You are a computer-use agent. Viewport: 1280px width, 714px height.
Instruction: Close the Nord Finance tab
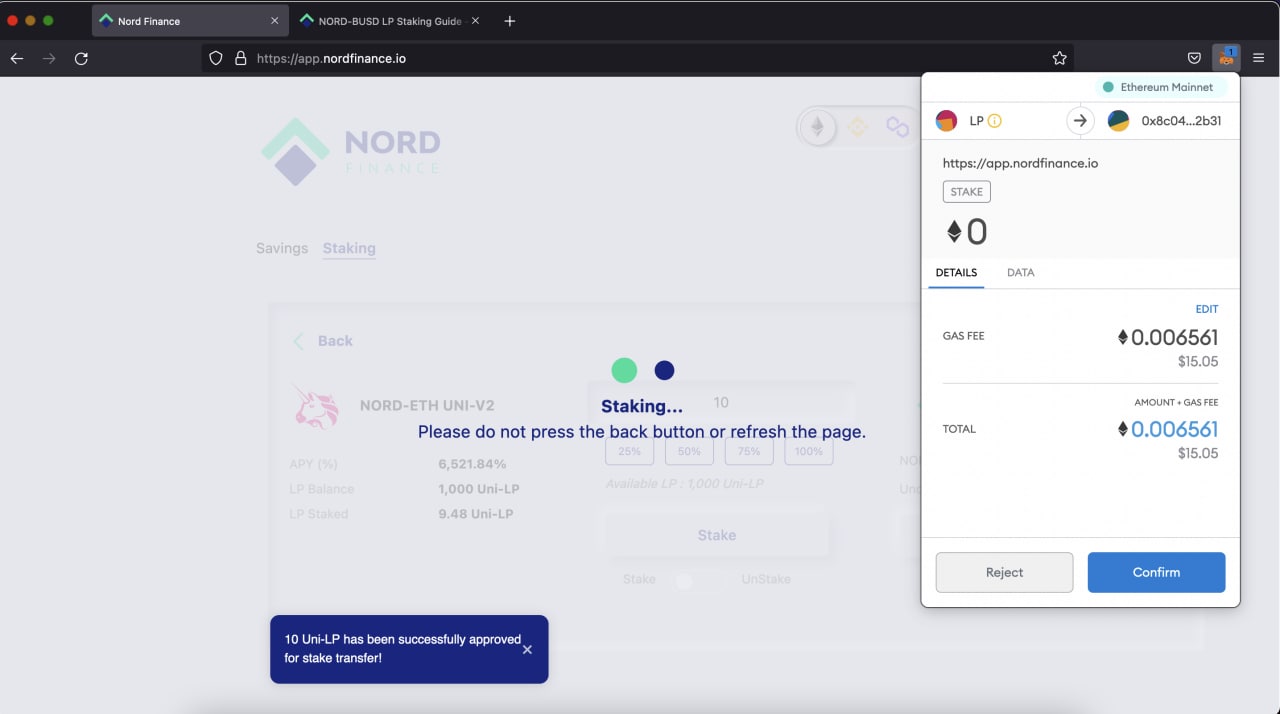point(275,21)
